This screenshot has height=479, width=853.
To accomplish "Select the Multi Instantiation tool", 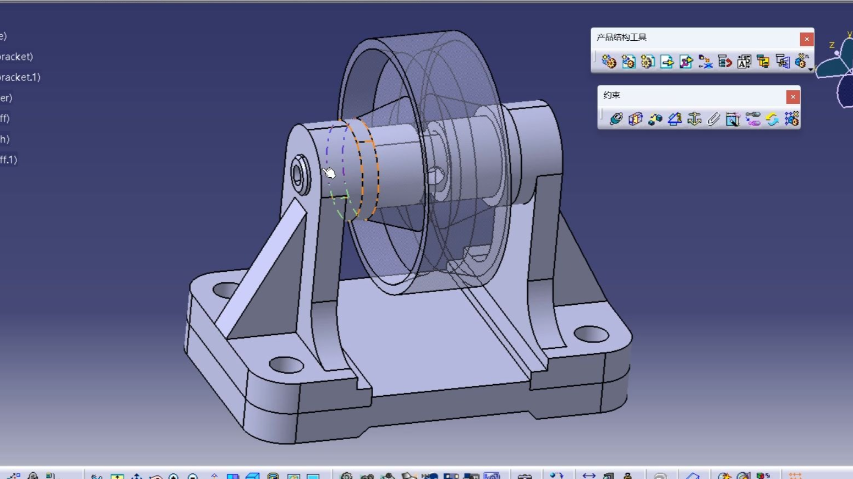I will (801, 61).
